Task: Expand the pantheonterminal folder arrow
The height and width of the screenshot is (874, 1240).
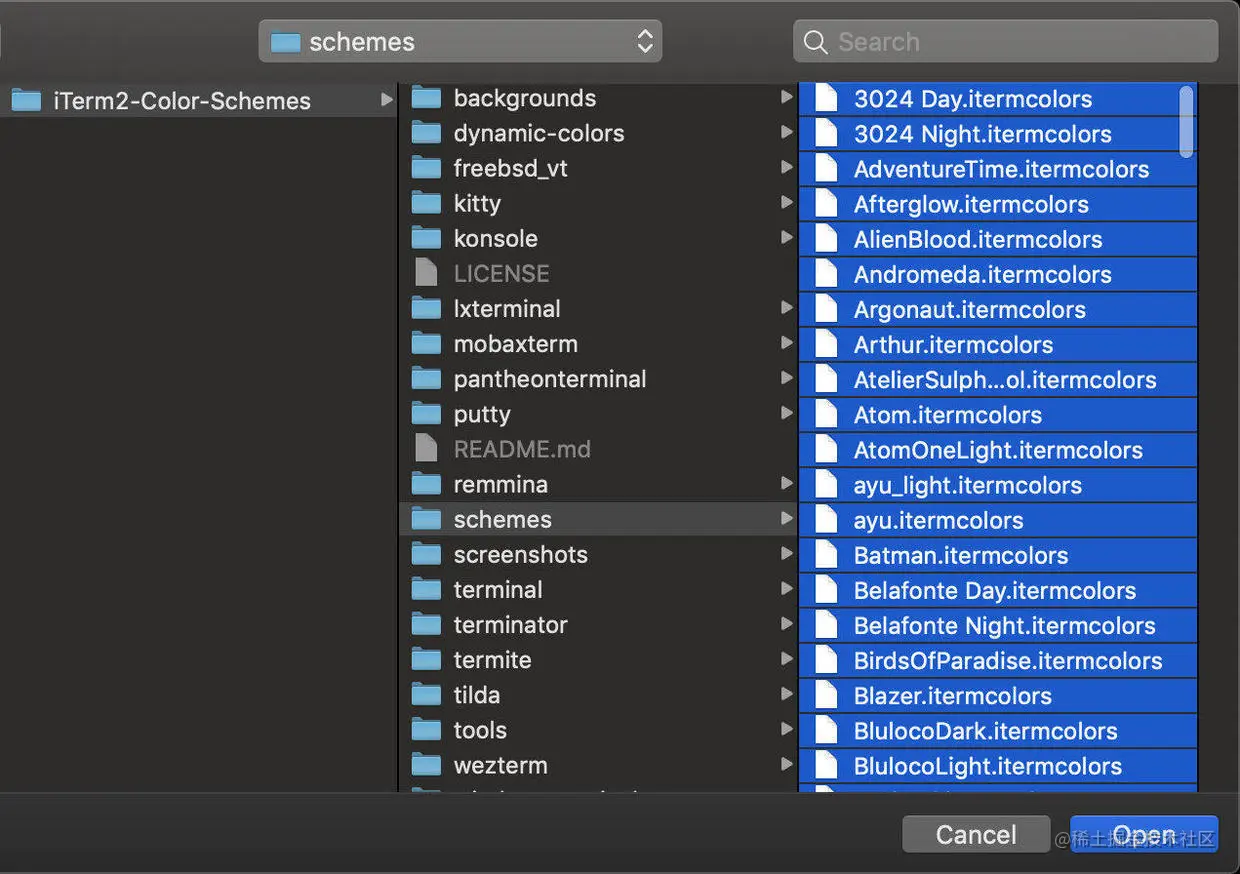Action: click(x=787, y=378)
